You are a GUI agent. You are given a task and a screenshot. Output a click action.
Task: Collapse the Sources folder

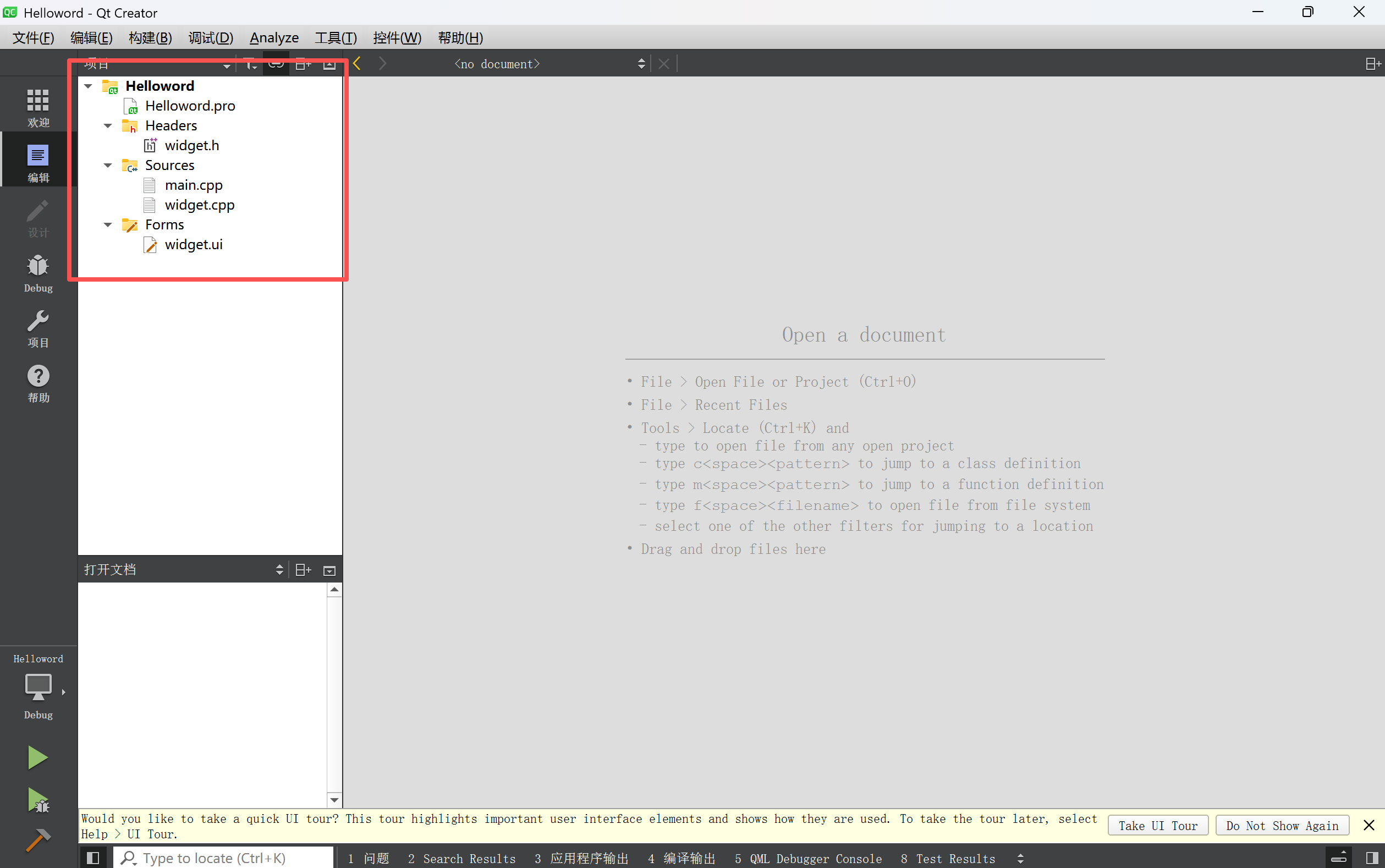(107, 166)
